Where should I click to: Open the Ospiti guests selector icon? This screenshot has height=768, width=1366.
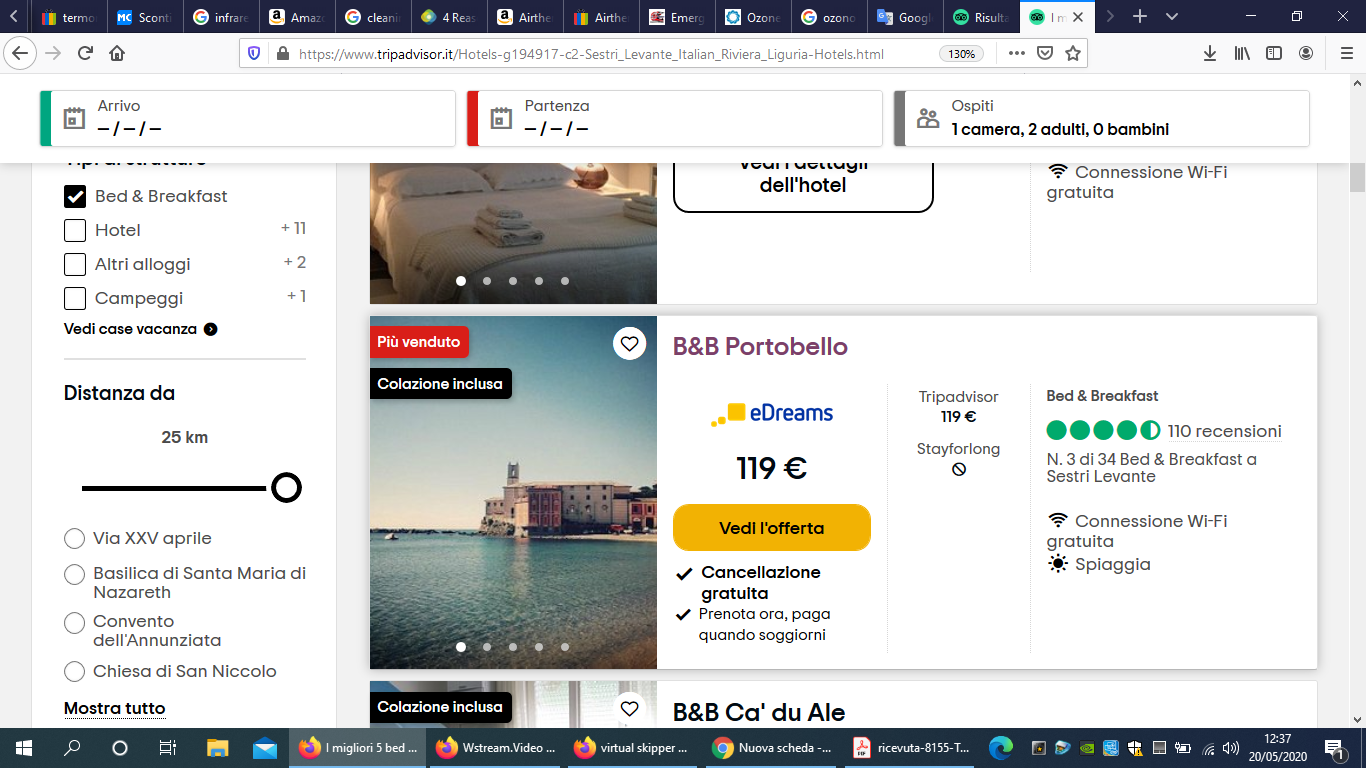click(x=928, y=118)
